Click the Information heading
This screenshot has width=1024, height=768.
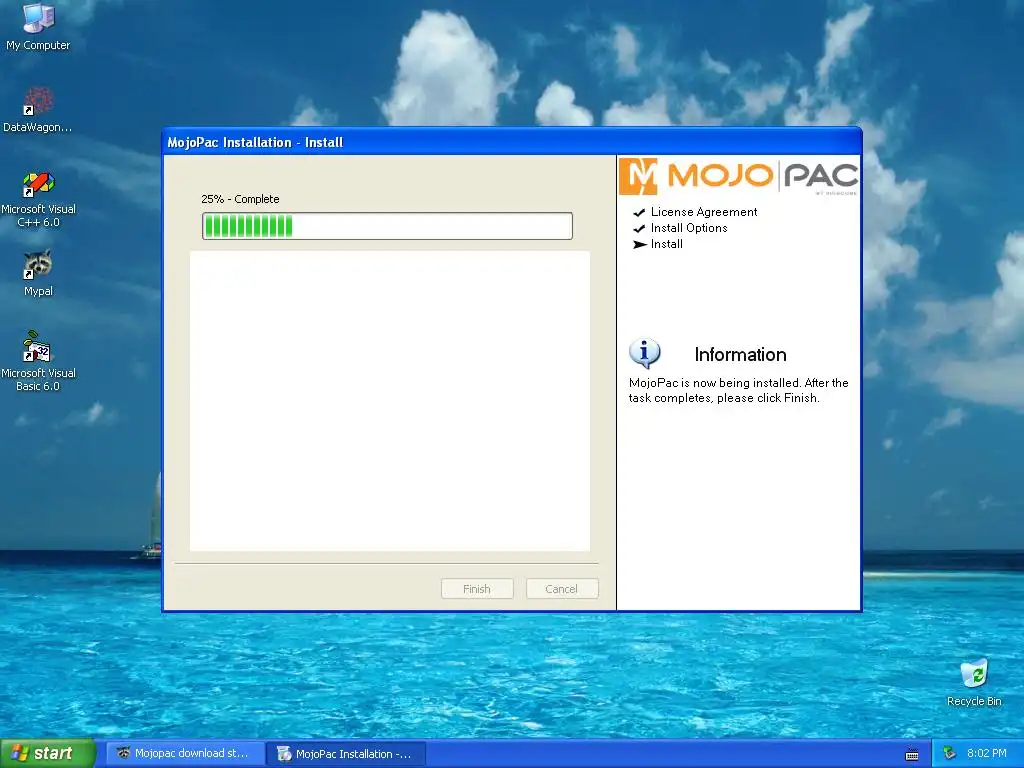pos(741,355)
